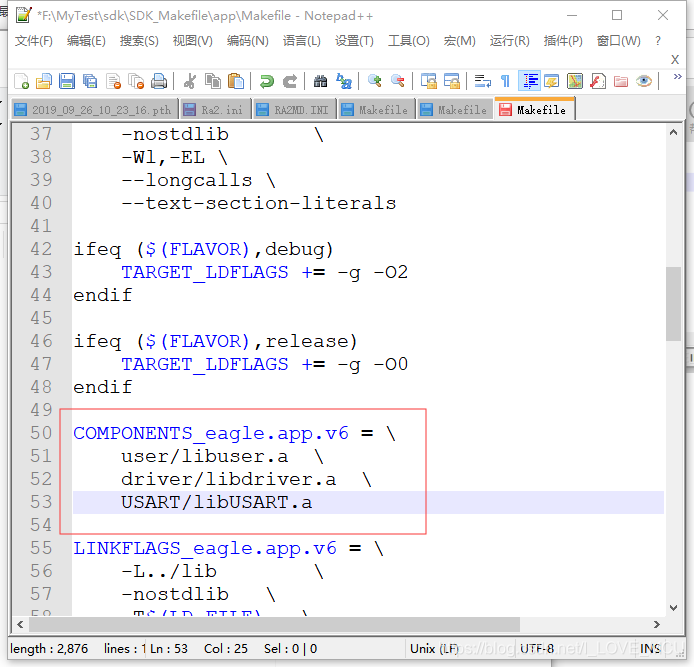
Task: Redo edit with the Redo arrow icon
Action: 289,81
